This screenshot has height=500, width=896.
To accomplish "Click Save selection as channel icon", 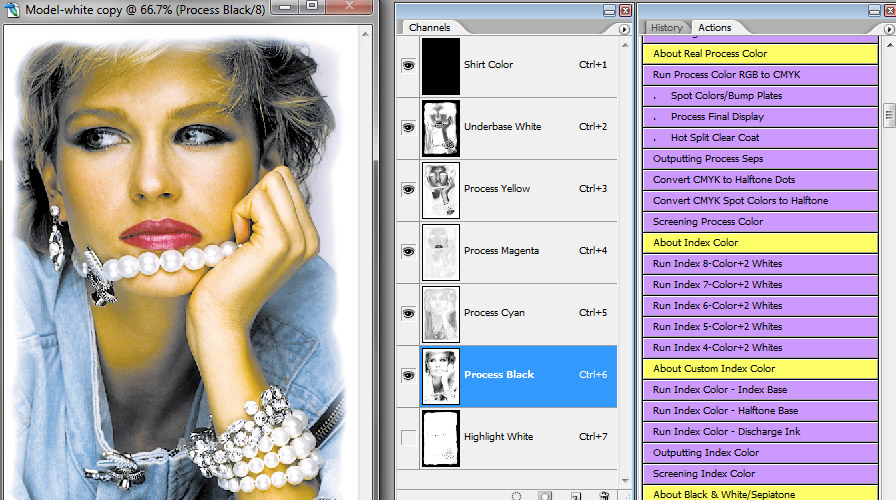I will tap(546, 495).
